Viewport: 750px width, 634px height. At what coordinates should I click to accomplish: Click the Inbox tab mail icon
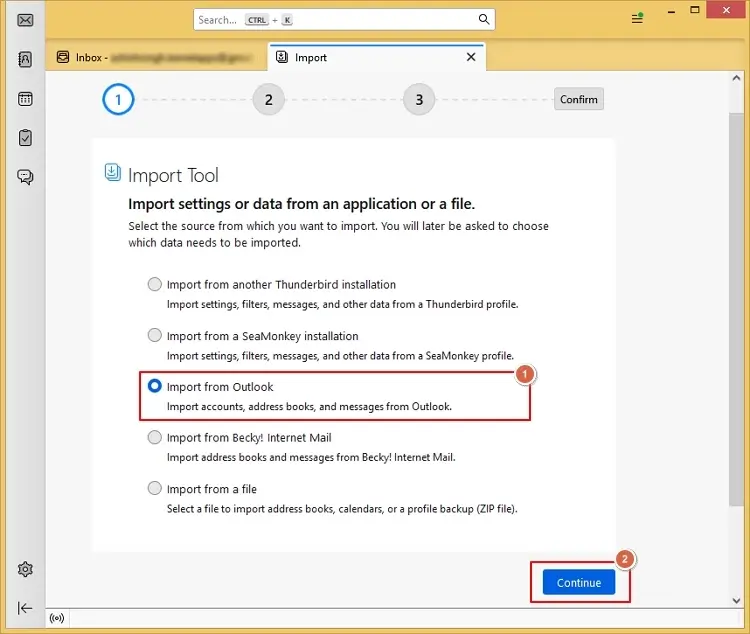(63, 57)
